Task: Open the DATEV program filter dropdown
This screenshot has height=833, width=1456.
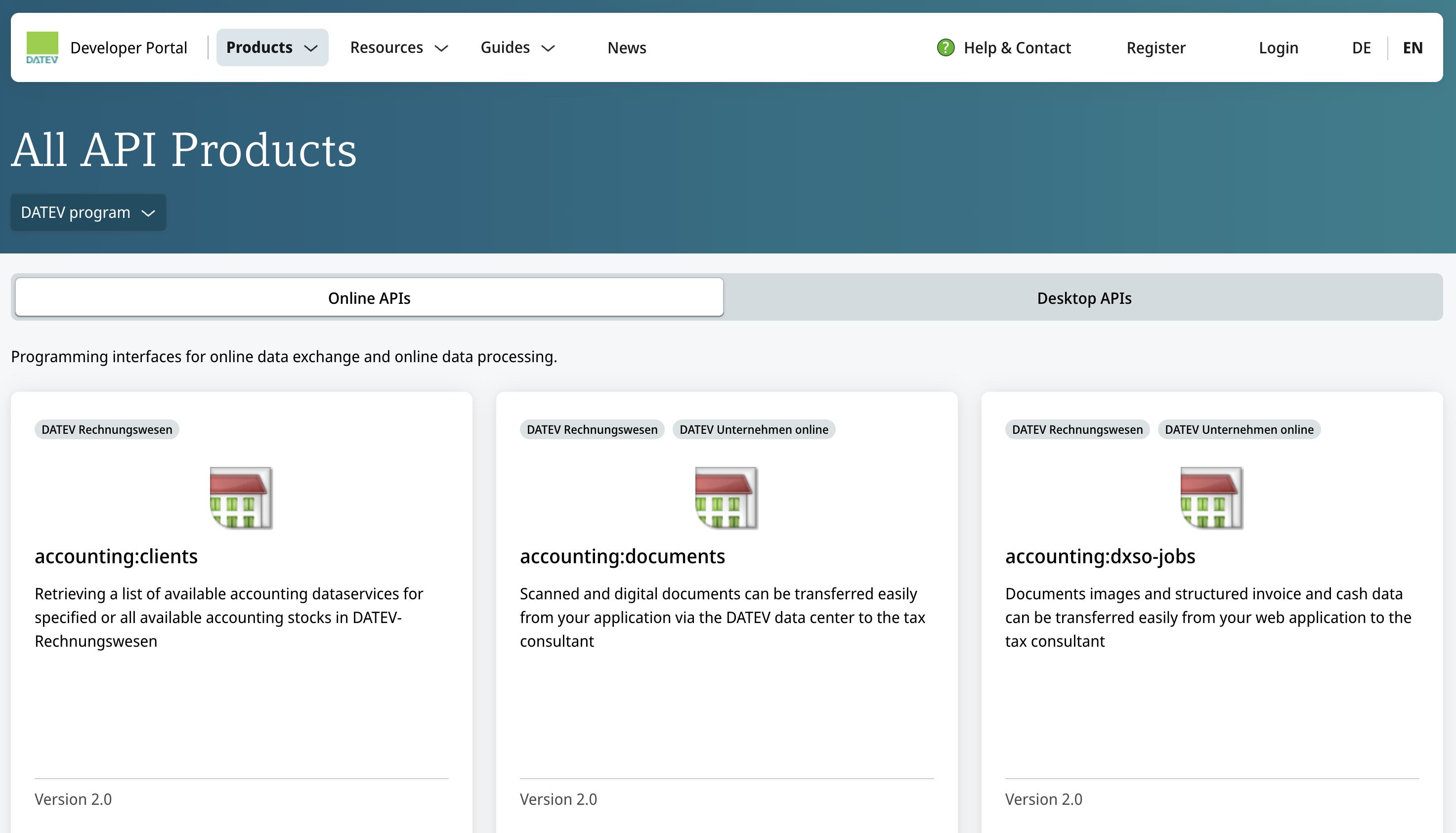Action: point(88,212)
